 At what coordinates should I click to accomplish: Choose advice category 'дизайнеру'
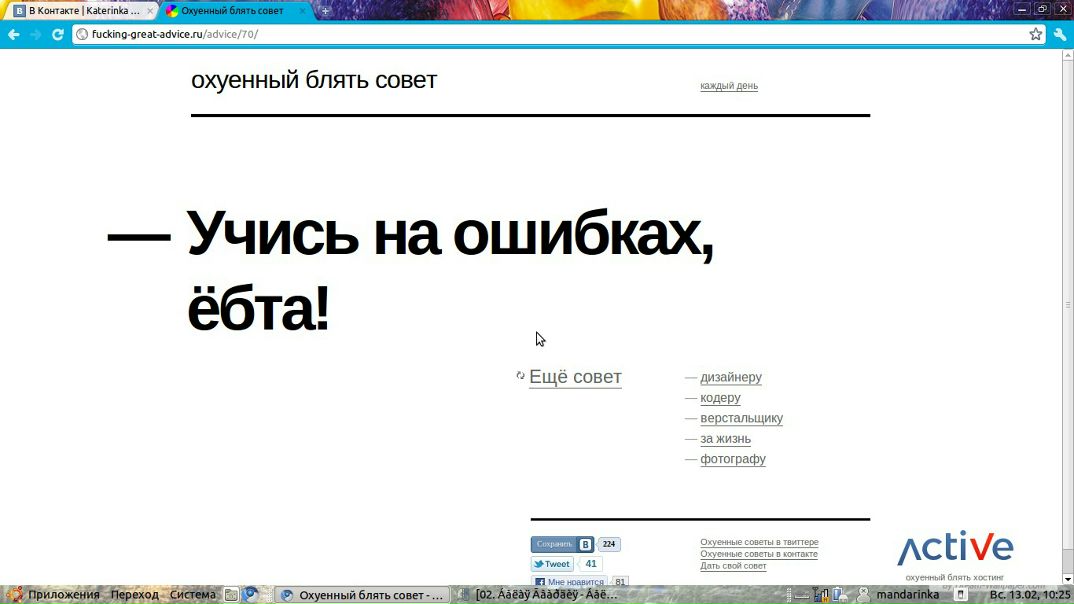coord(731,377)
